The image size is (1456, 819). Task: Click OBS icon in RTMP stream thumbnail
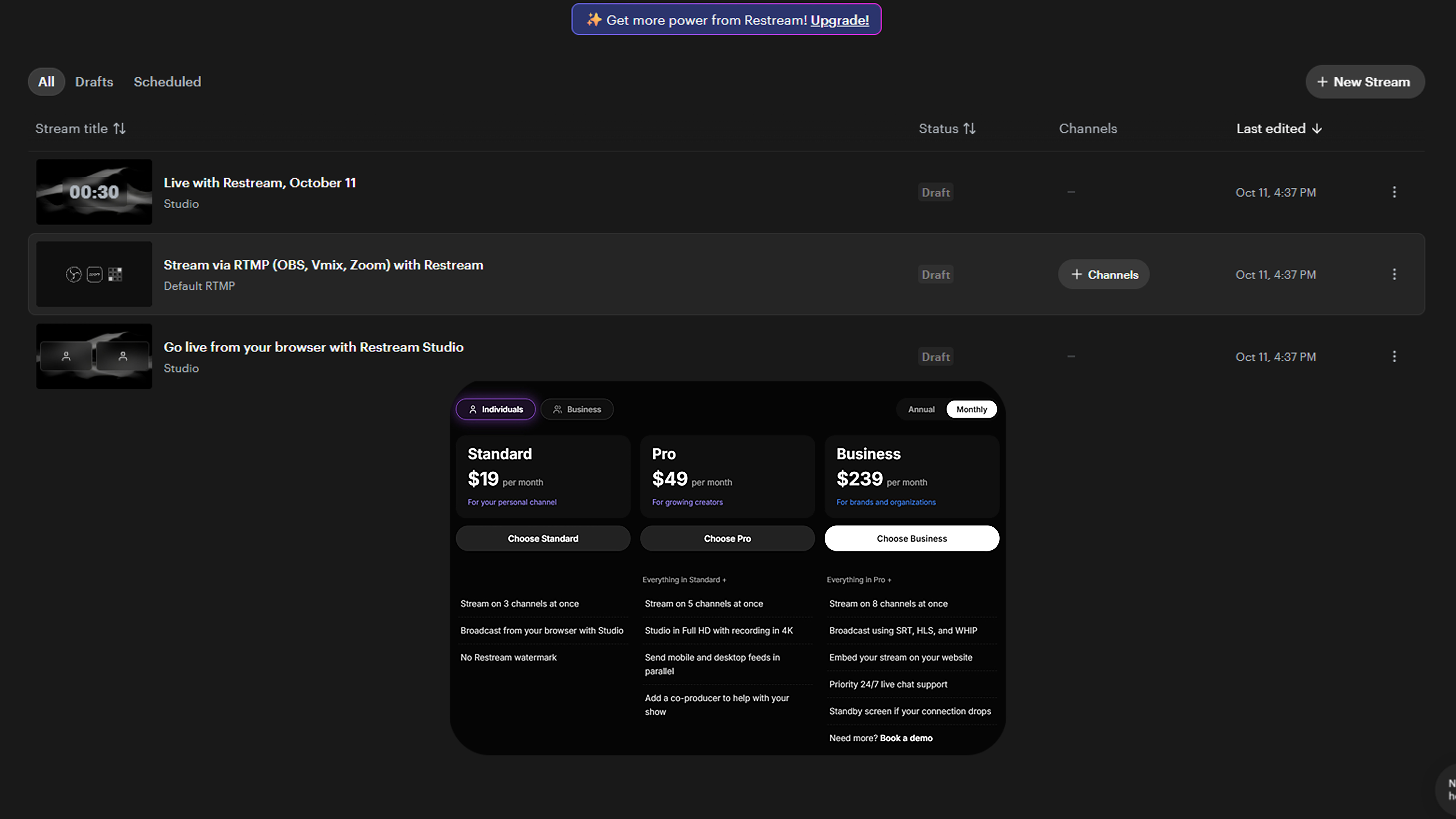pos(74,275)
